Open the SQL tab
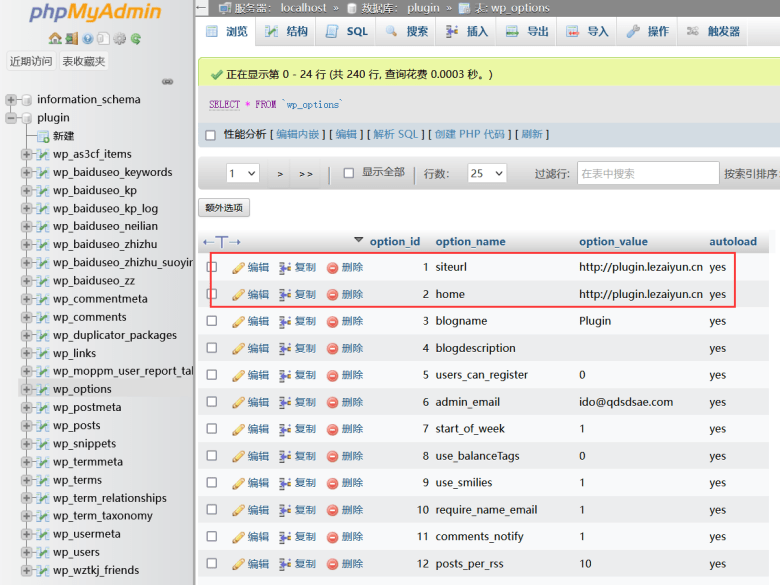 [x=347, y=32]
